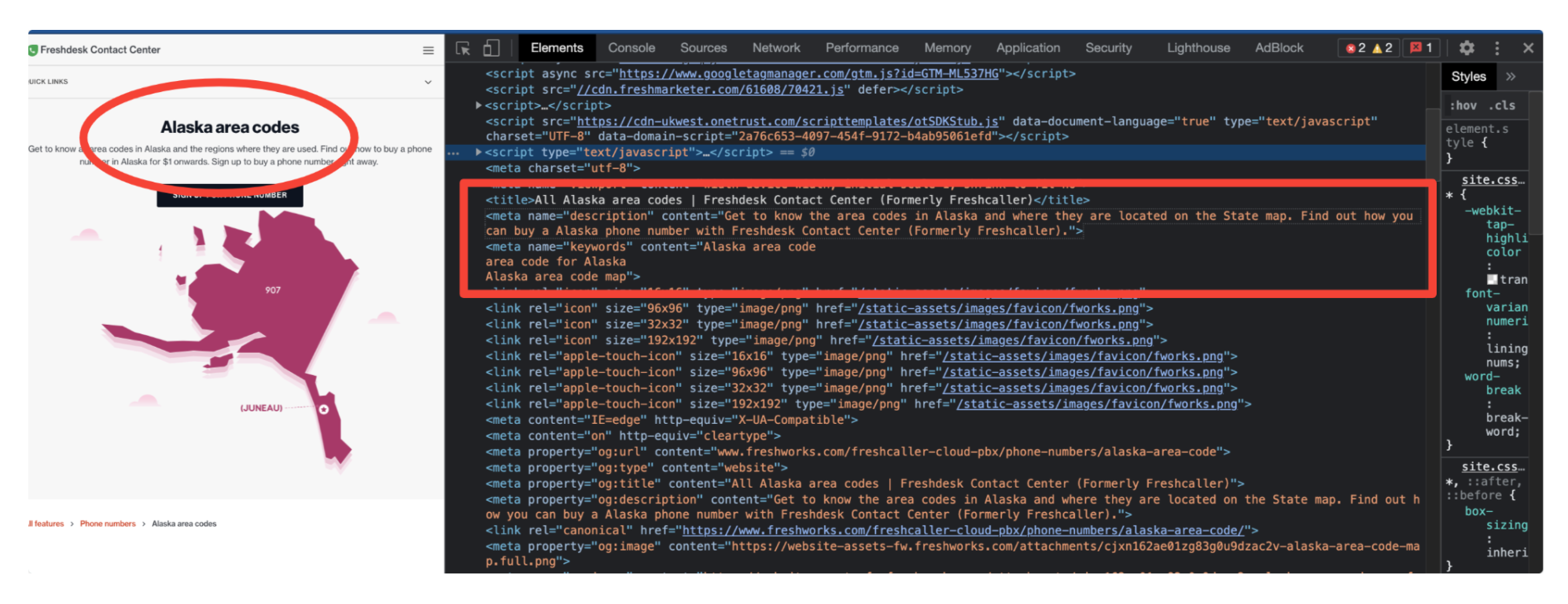View the Security tab
This screenshot has height=604, width=1568.
click(1109, 48)
